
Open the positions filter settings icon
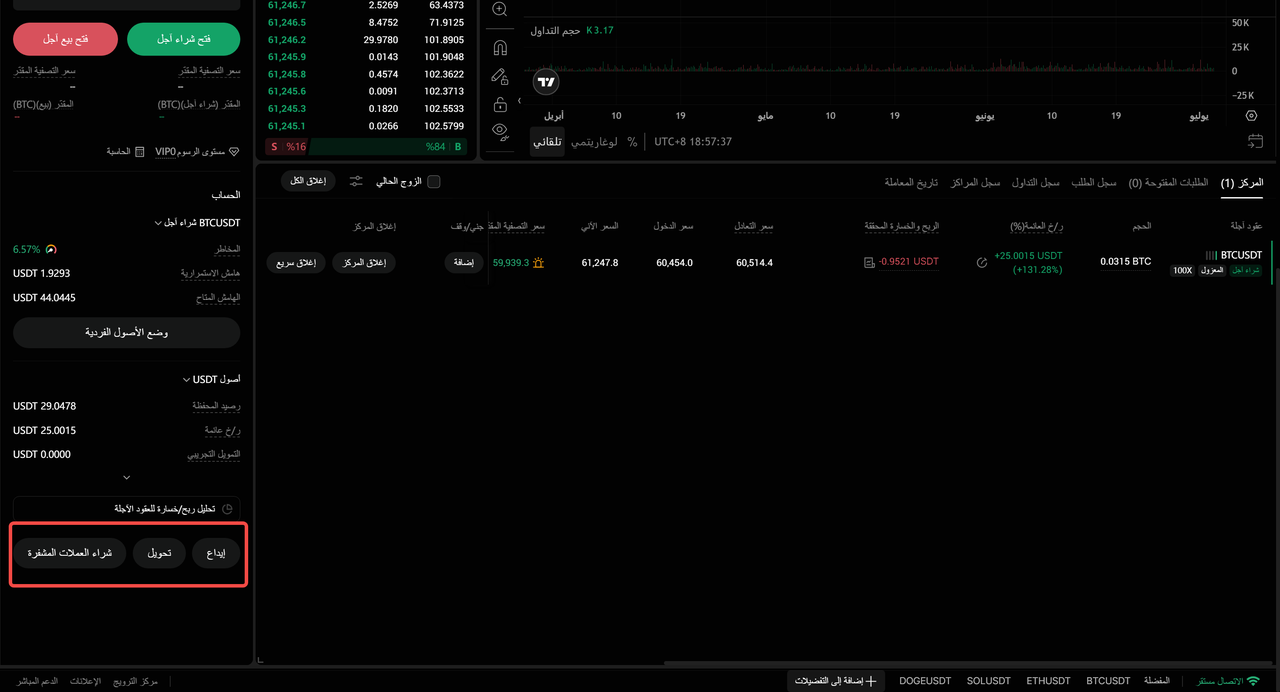[x=356, y=181]
